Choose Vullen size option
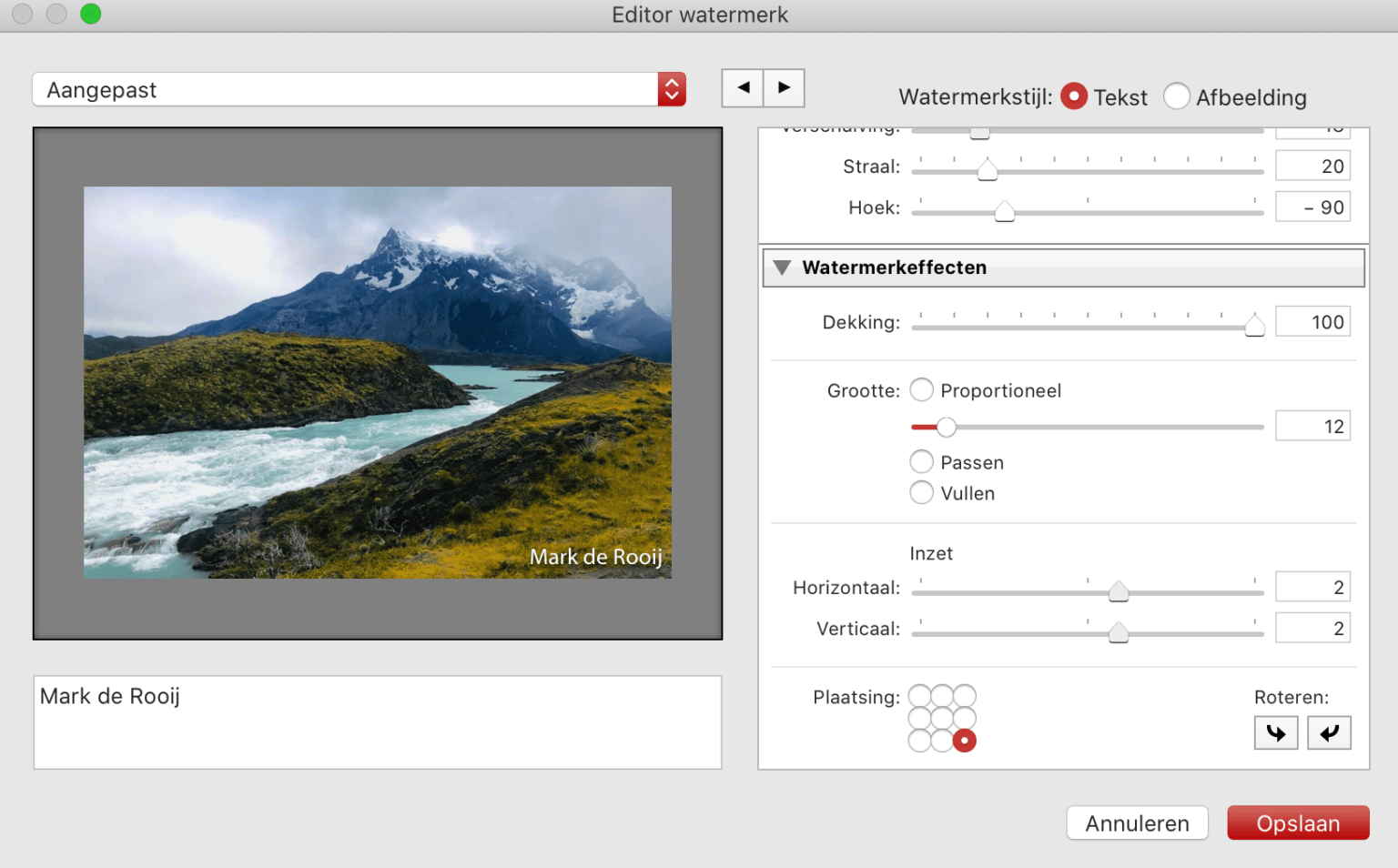Screen dimensions: 1398x868 coord(922,493)
